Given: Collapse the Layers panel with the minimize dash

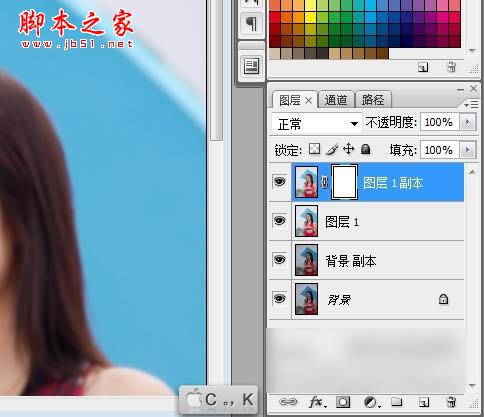Looking at the screenshot, I should pyautogui.click(x=460, y=89).
